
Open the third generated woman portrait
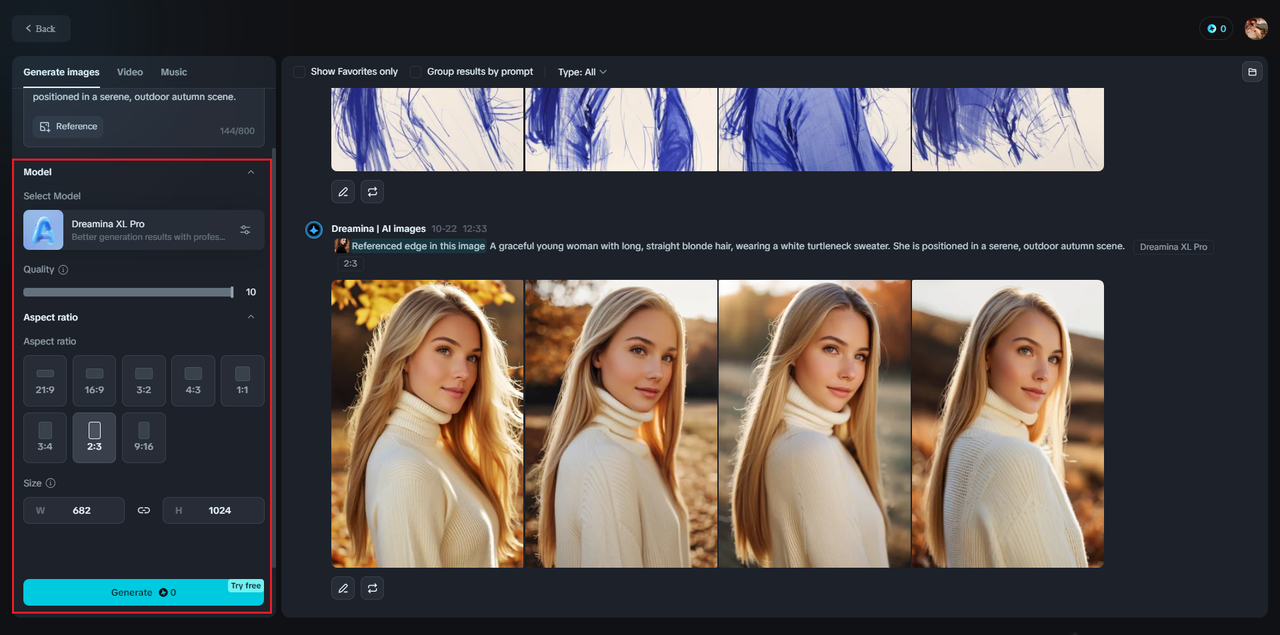pyautogui.click(x=814, y=424)
